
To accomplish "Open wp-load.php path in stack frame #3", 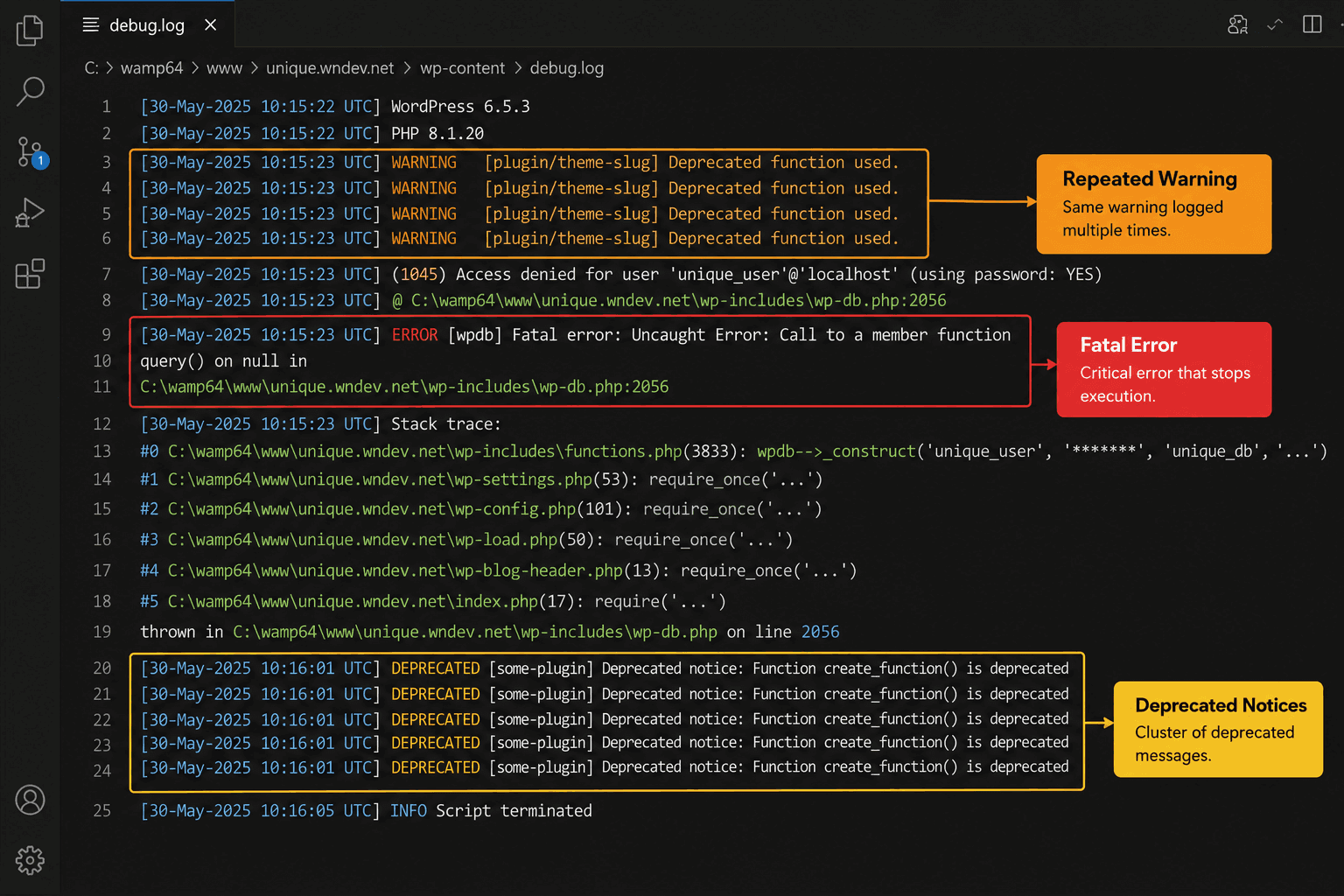I will [362, 539].
